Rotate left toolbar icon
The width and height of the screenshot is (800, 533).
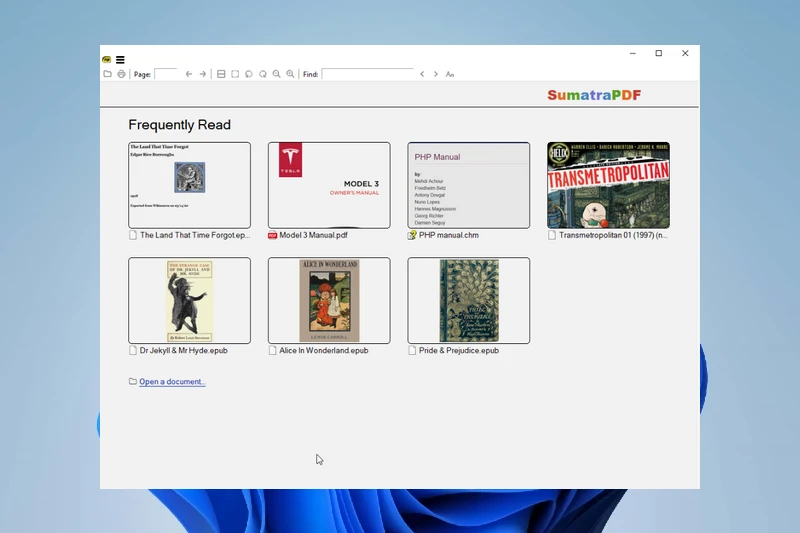249,74
